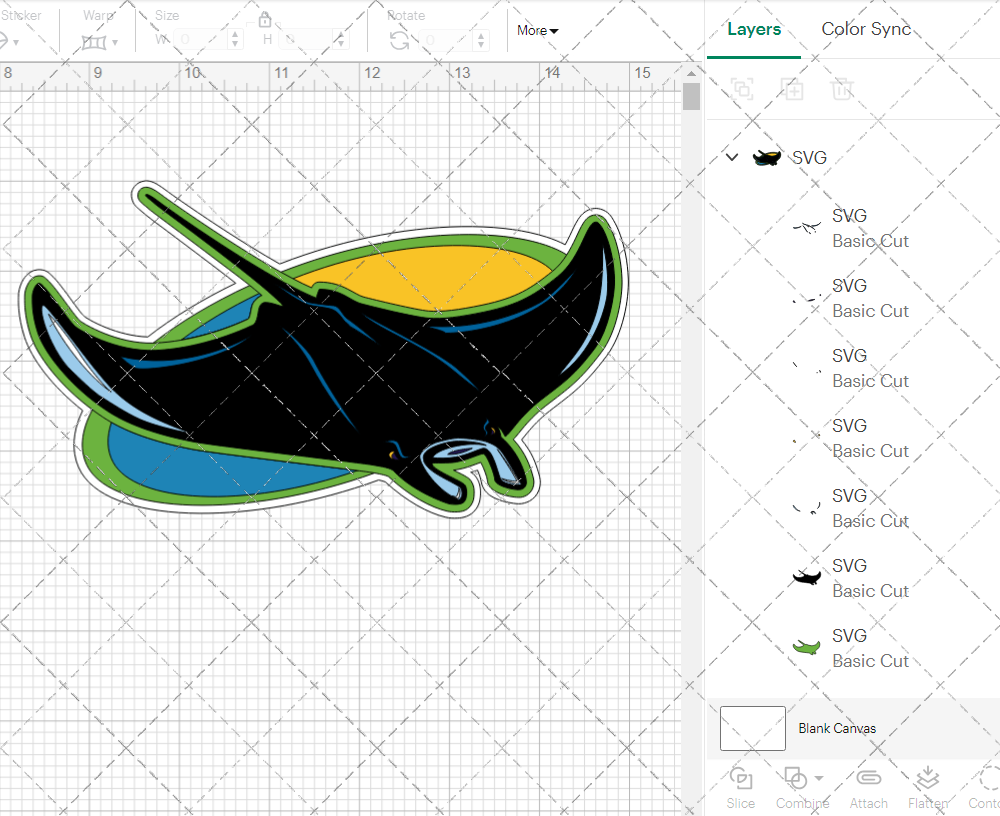Click the Combine tool icon

[x=795, y=778]
